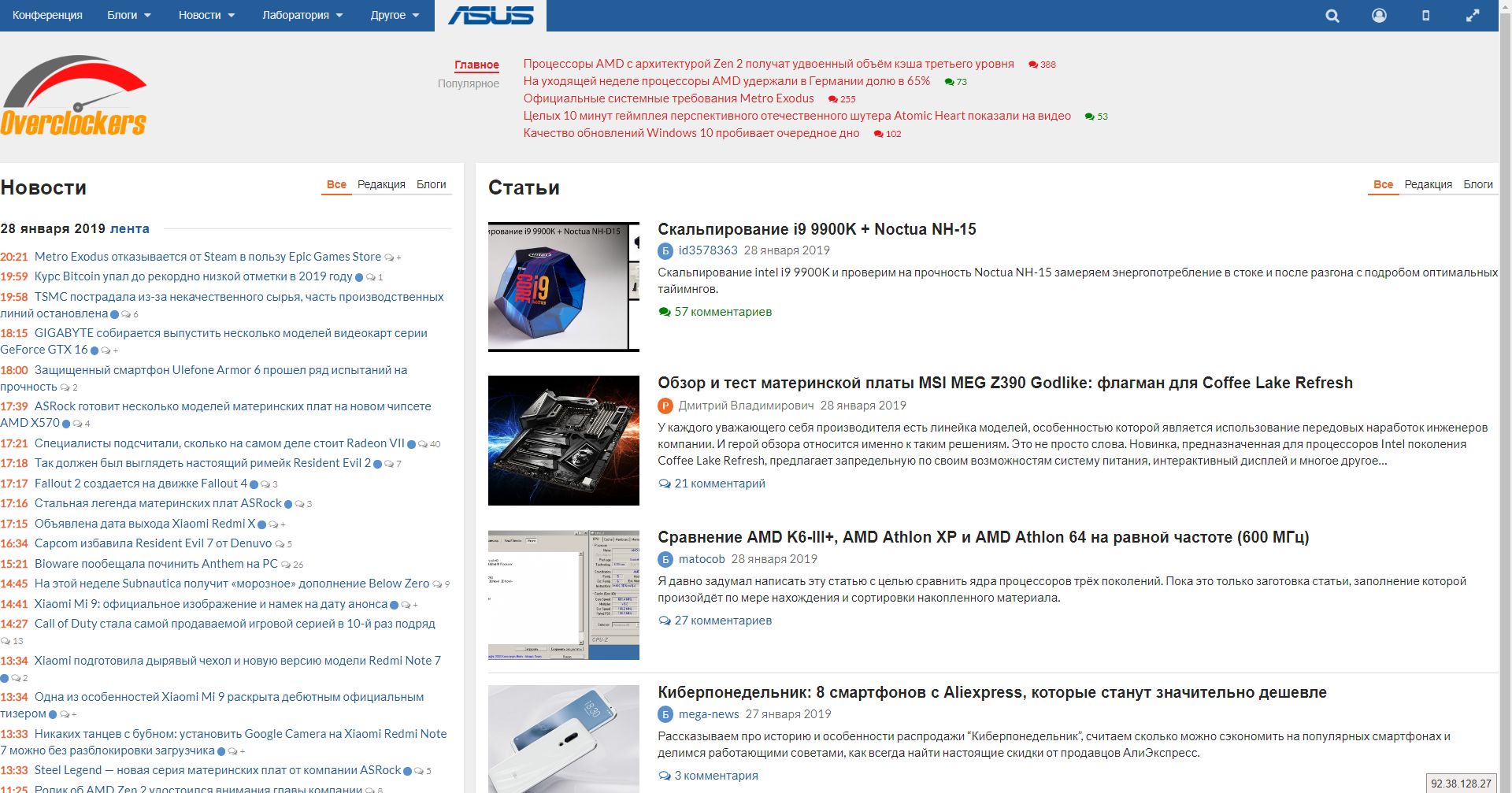Open the Xiaomi Redmi X release date news
Screen dimensions: 1512x793
click(x=145, y=524)
